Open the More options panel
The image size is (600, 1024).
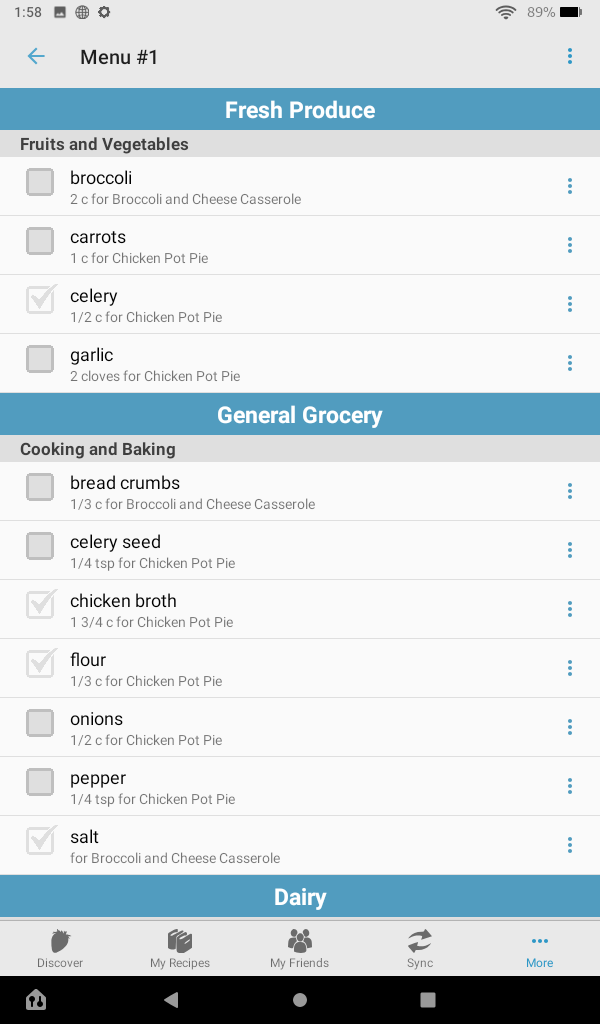click(540, 948)
